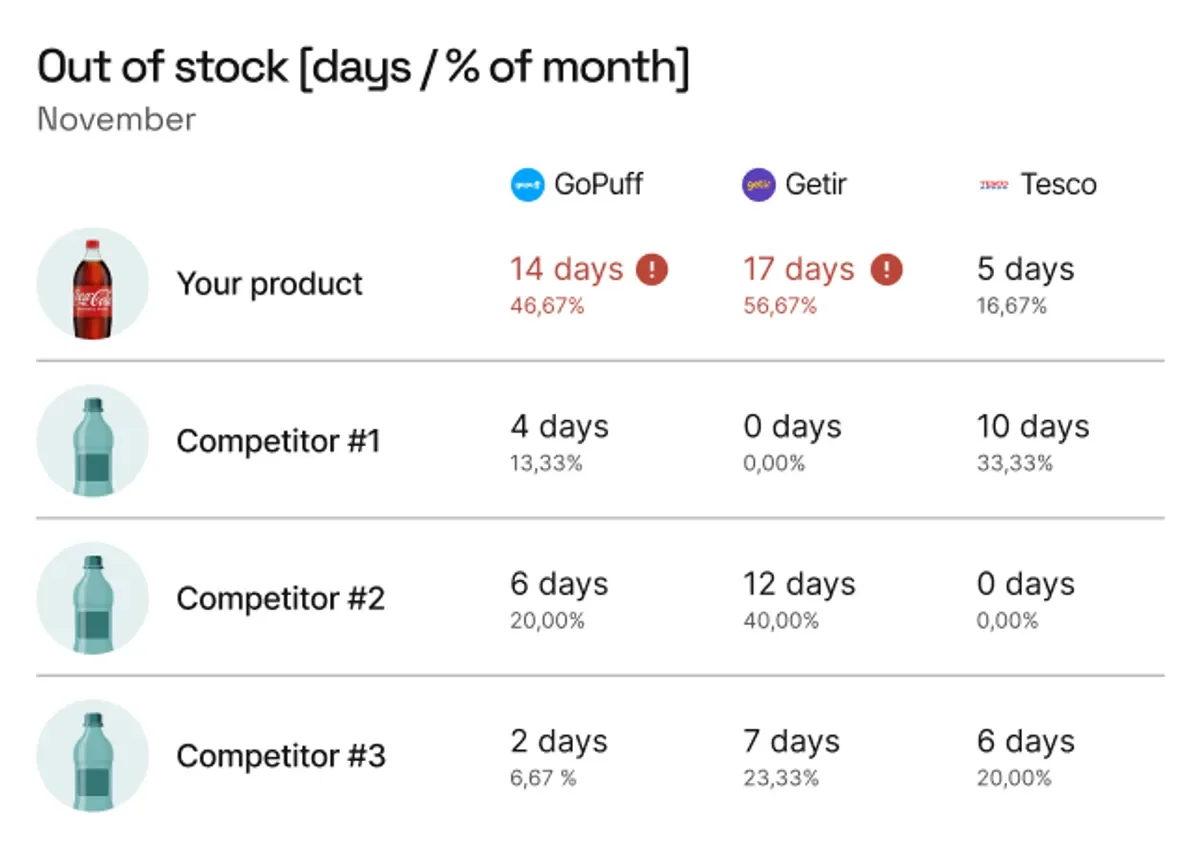The image size is (1200, 848).
Task: Click Competitor #1's 10 days Tesco value
Action: tap(1033, 427)
